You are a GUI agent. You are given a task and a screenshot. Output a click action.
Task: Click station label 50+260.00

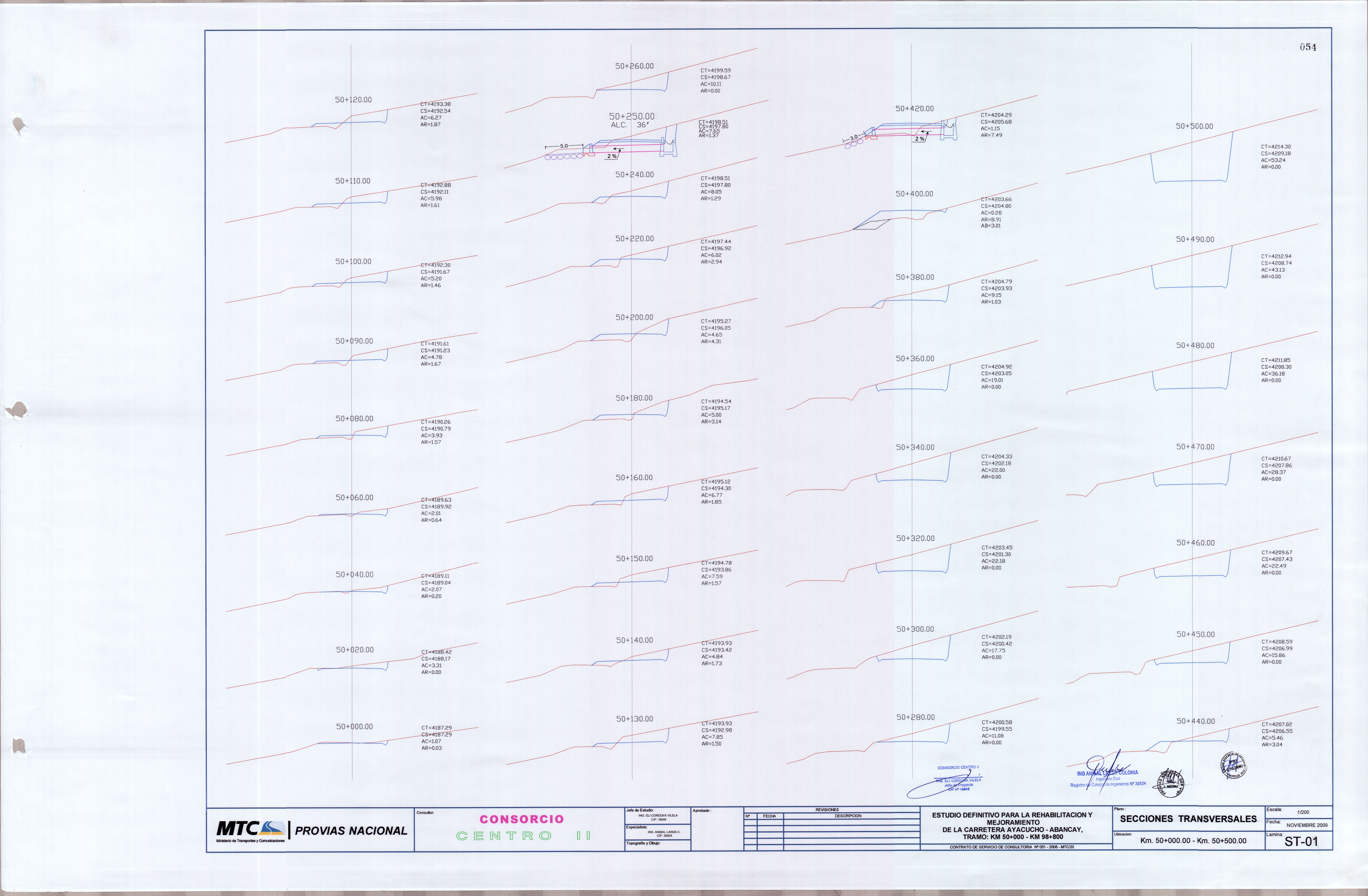click(635, 66)
